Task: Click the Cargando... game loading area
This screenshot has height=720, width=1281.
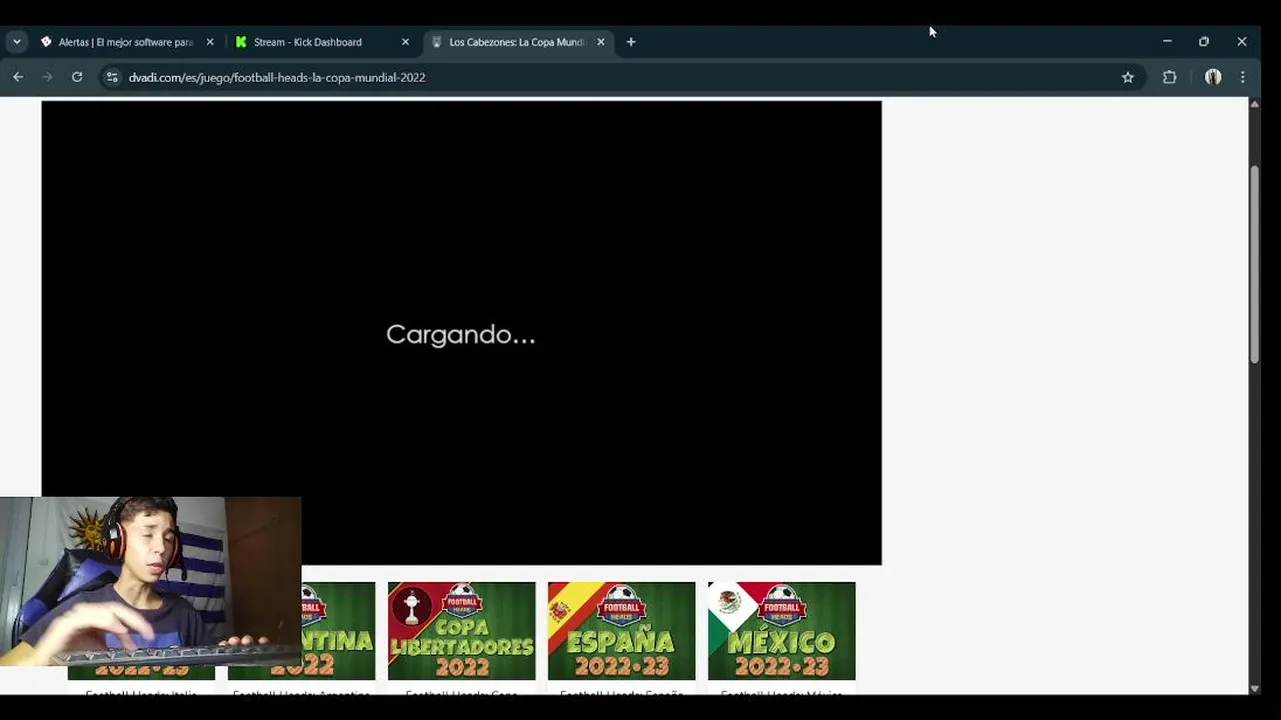Action: (461, 333)
